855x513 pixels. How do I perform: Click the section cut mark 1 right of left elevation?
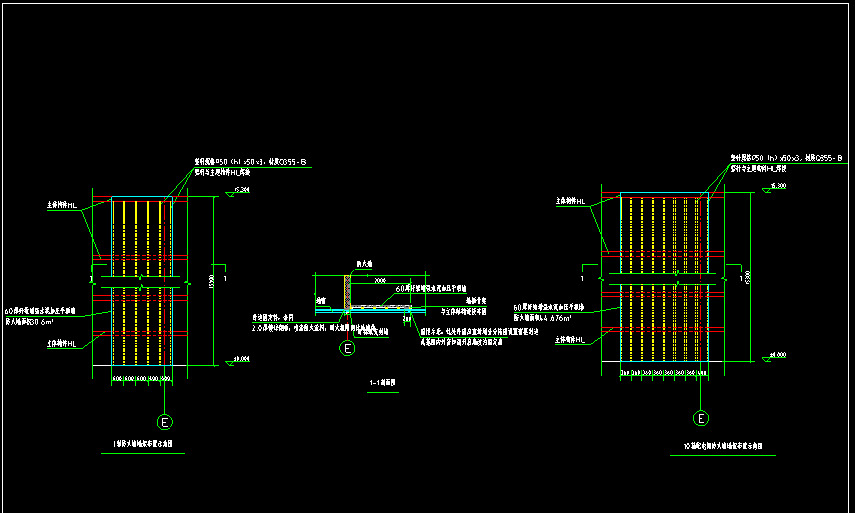tap(224, 279)
